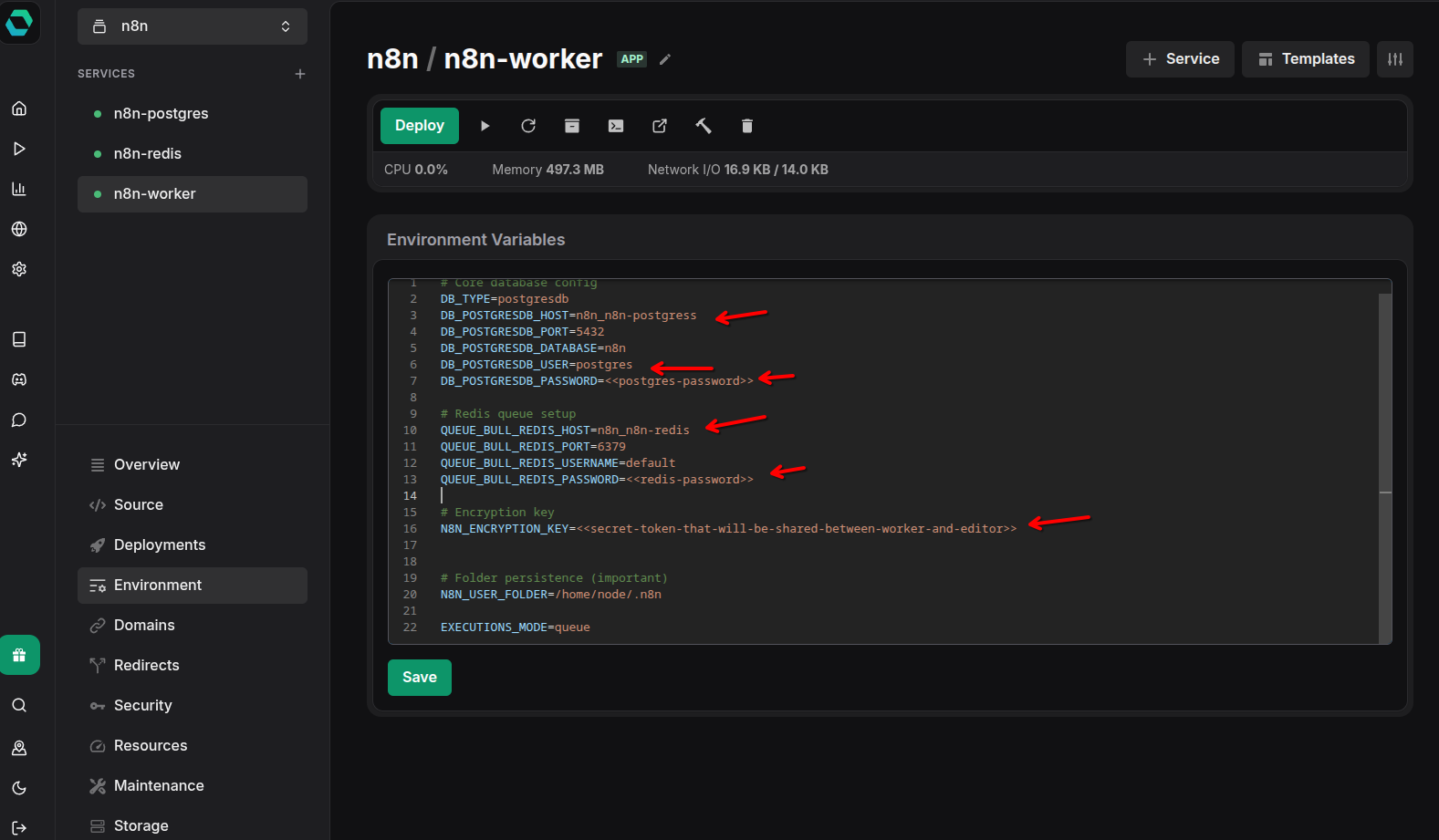Image resolution: width=1439 pixels, height=840 pixels.
Task: Add a new service with plus icon
Action: 300,74
